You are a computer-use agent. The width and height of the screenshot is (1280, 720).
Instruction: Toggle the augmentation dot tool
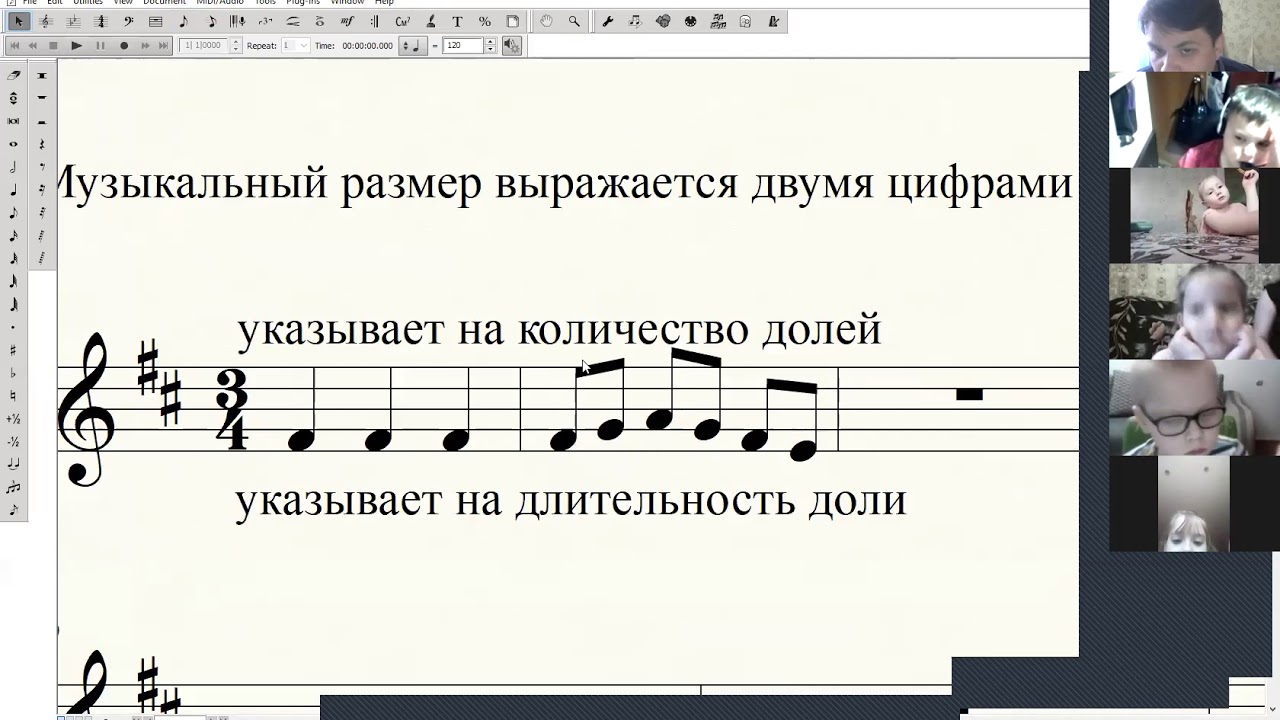[x=14, y=328]
